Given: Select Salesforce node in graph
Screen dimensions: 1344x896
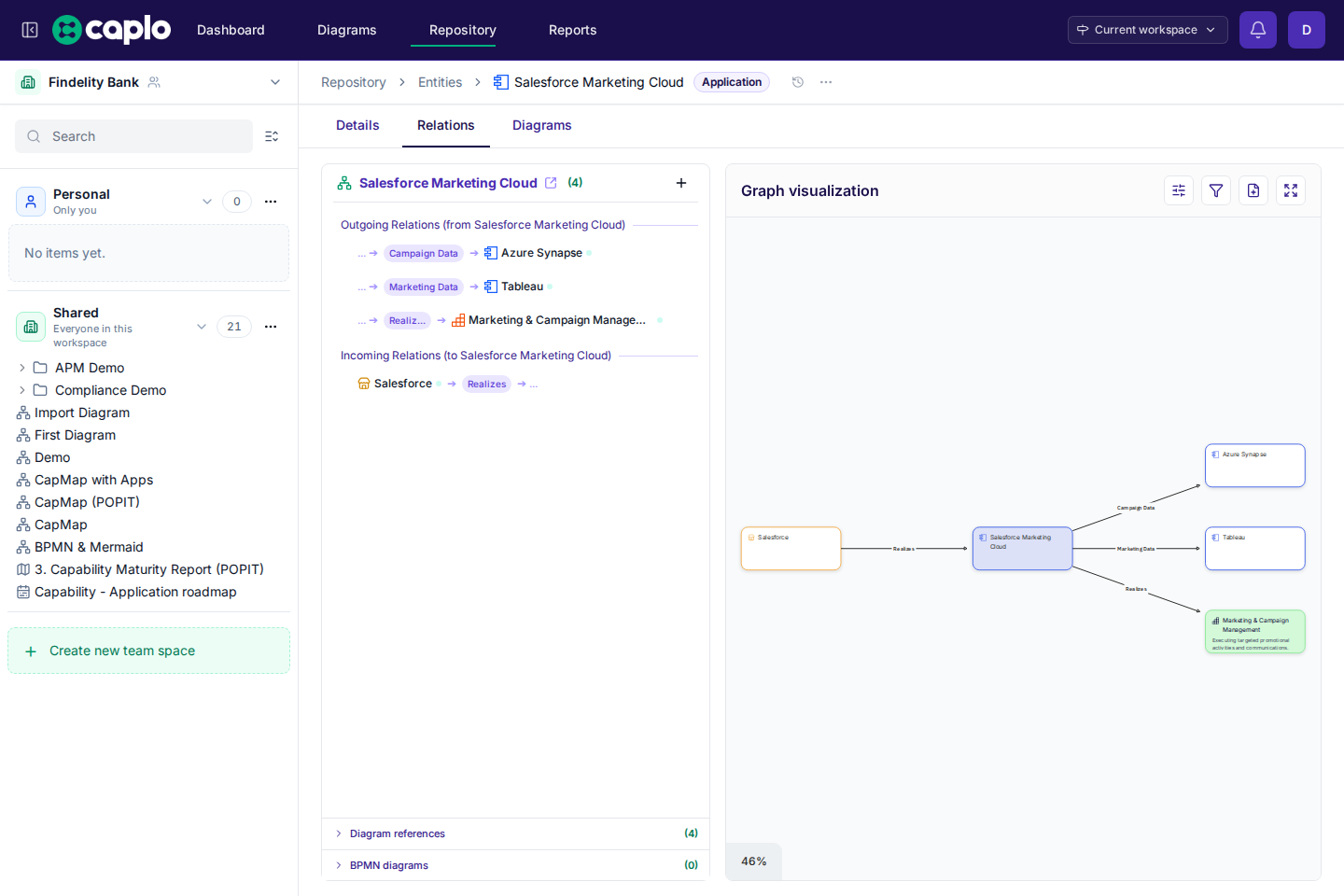Looking at the screenshot, I should 791,549.
